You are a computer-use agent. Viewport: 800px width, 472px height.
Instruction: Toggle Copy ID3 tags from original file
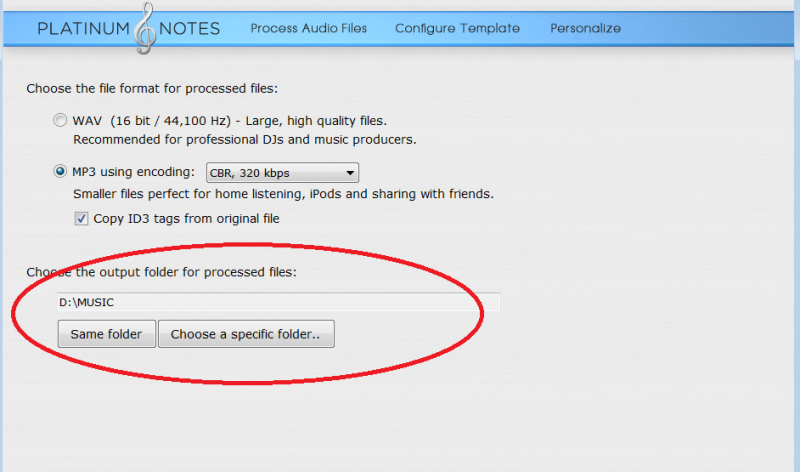pos(81,219)
